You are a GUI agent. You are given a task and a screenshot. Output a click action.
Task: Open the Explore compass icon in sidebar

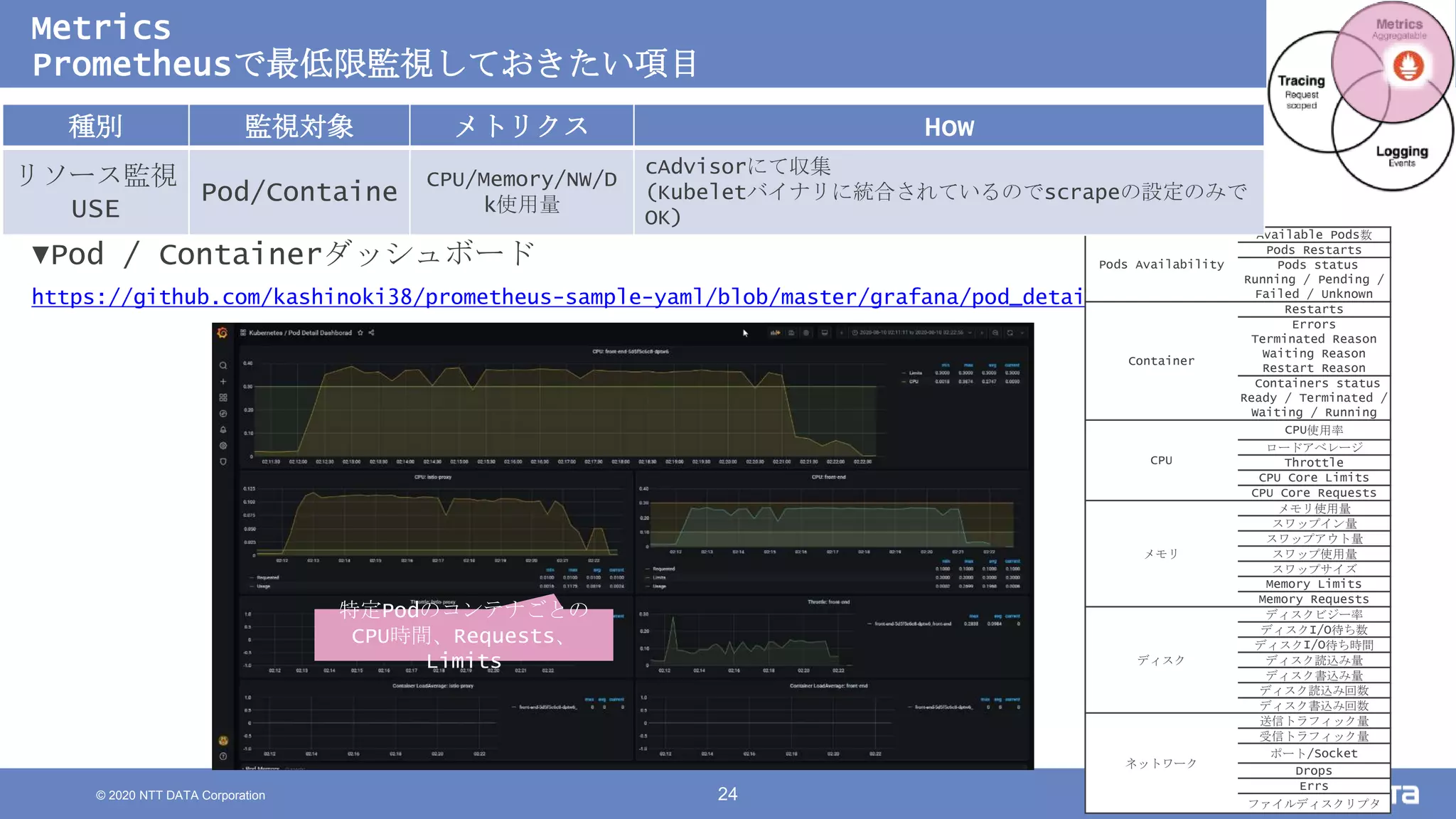(x=223, y=414)
